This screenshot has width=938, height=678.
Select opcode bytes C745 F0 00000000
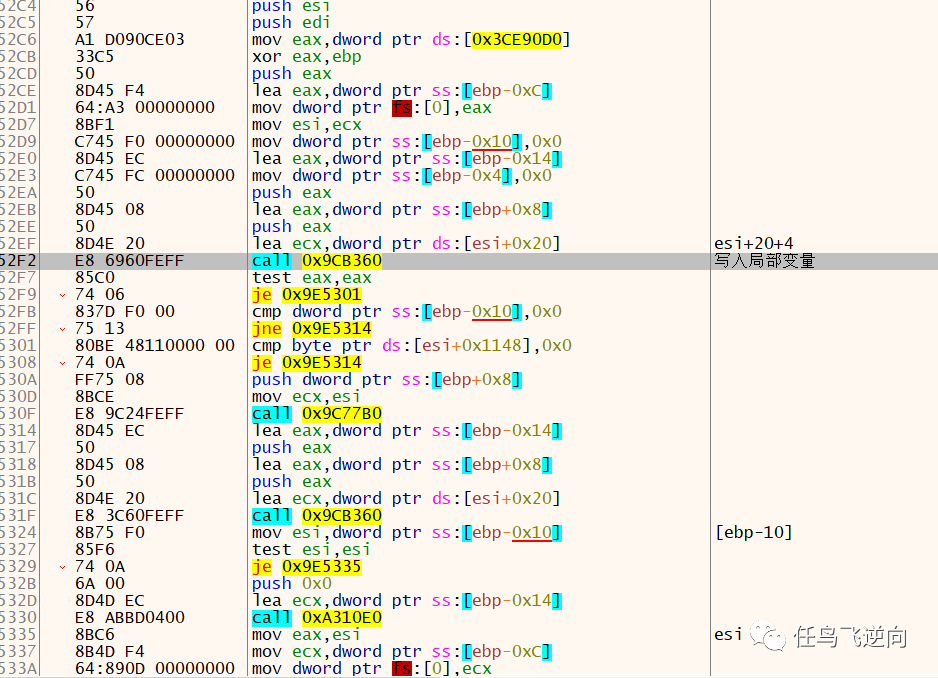(155, 142)
